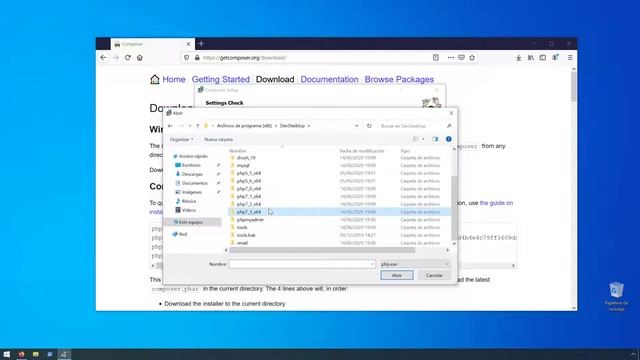Sort by Fecha de modificación column
640x360 pixels.
[362, 151]
